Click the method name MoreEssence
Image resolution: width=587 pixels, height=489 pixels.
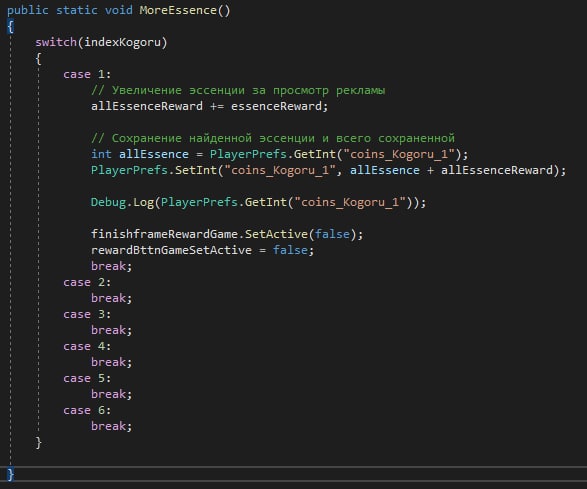click(178, 10)
